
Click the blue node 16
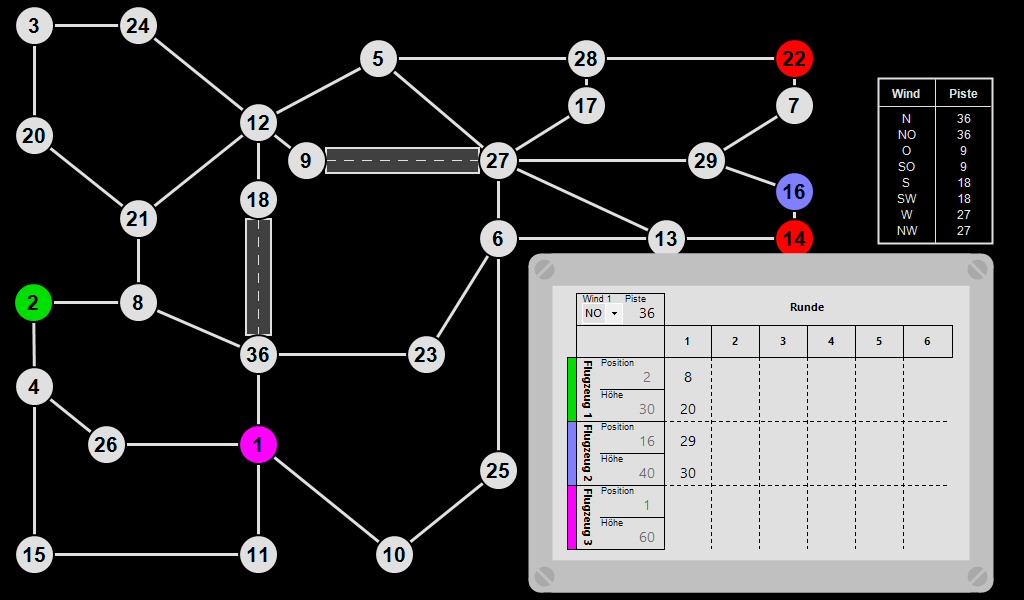tap(794, 191)
